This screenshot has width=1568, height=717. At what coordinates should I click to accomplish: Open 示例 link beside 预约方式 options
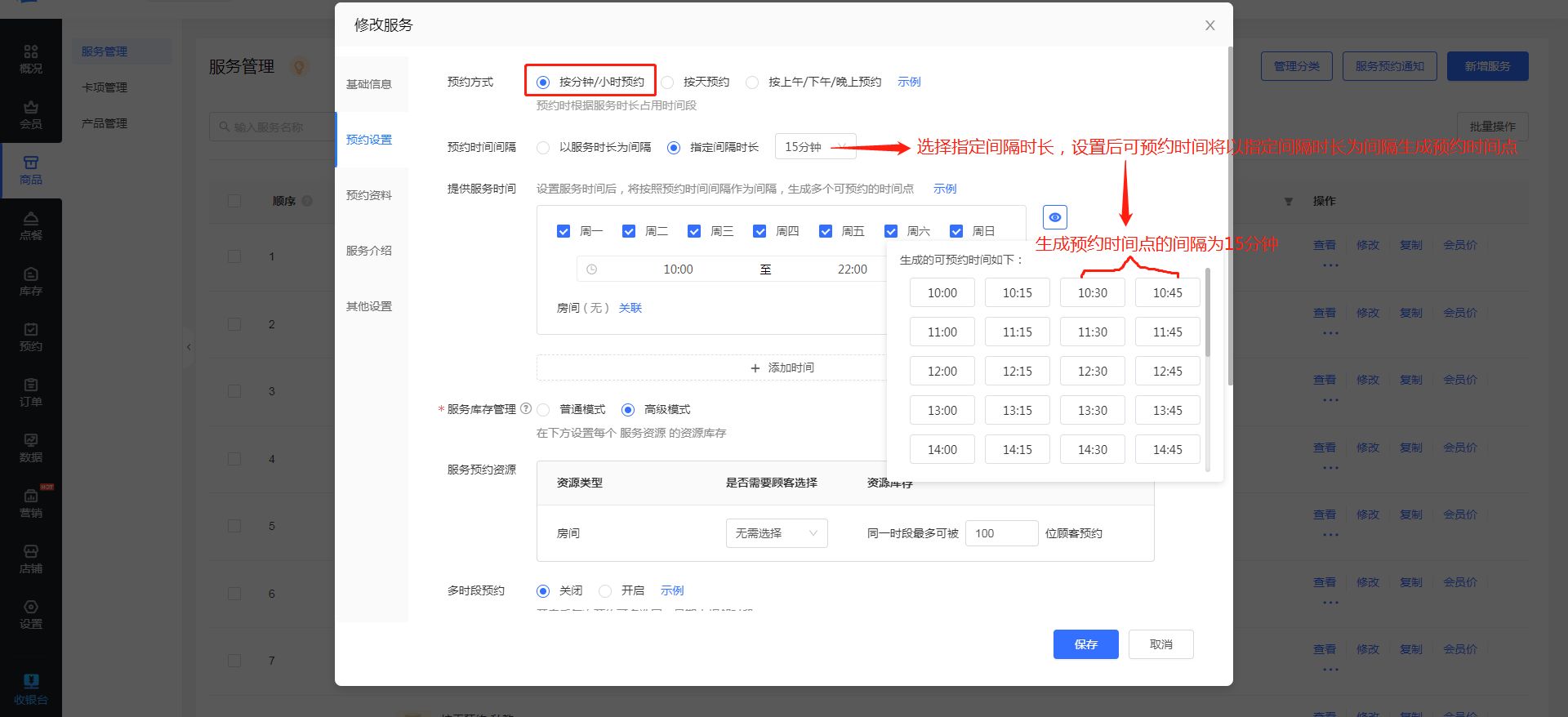pos(909,82)
